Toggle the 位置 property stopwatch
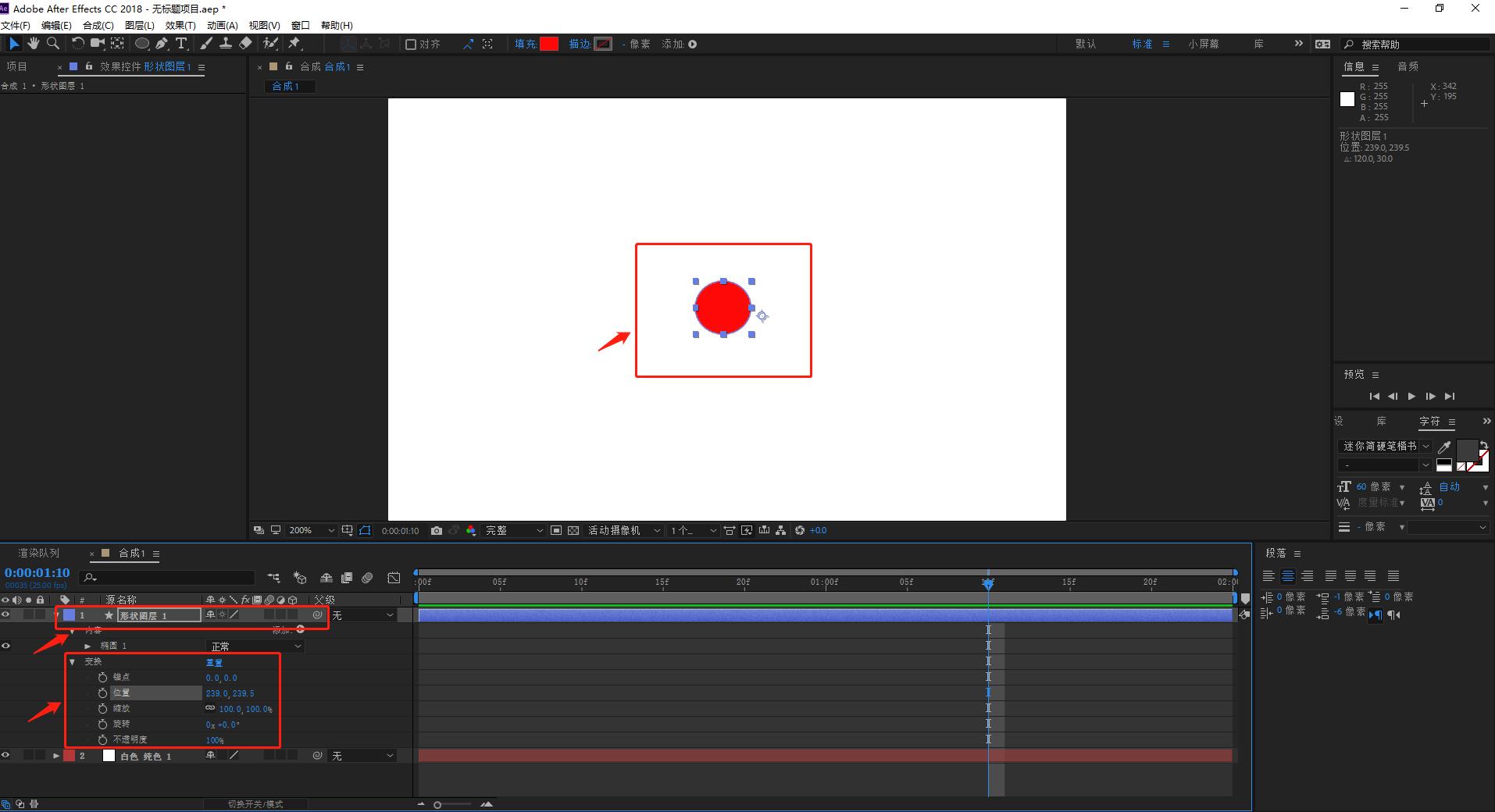 (x=102, y=693)
